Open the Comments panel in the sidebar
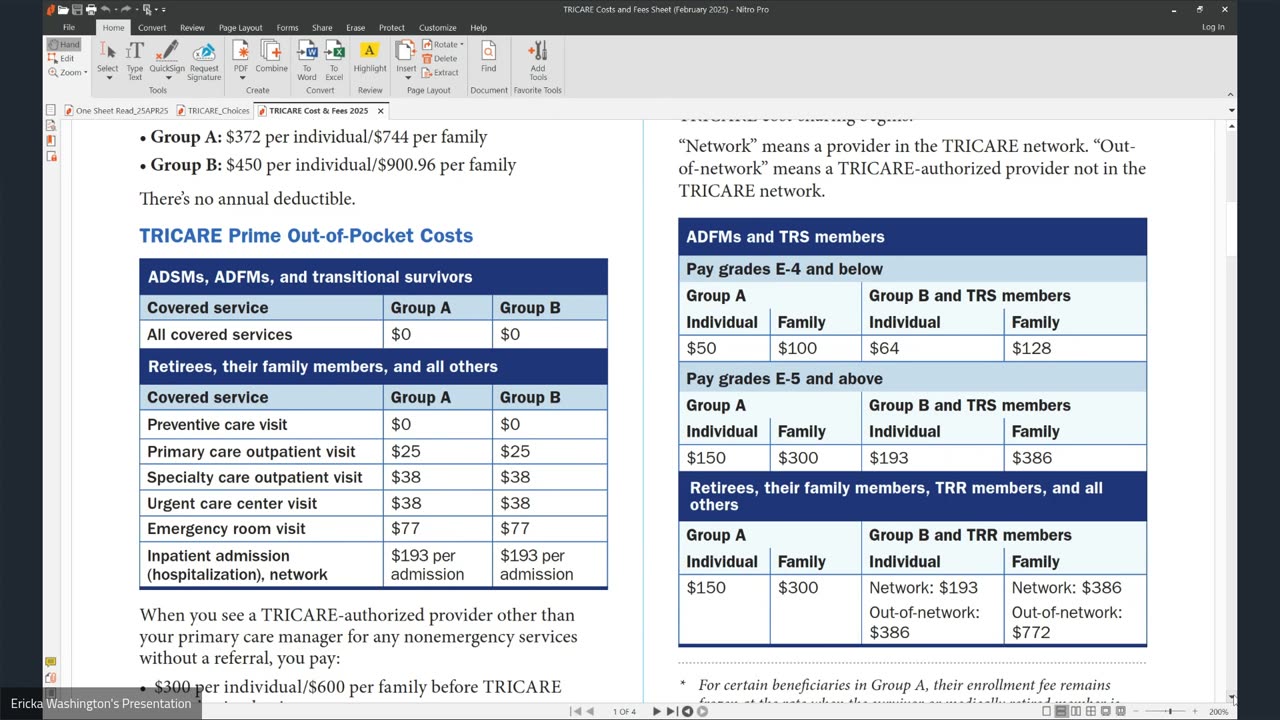The height and width of the screenshot is (720, 1280). (x=51, y=663)
